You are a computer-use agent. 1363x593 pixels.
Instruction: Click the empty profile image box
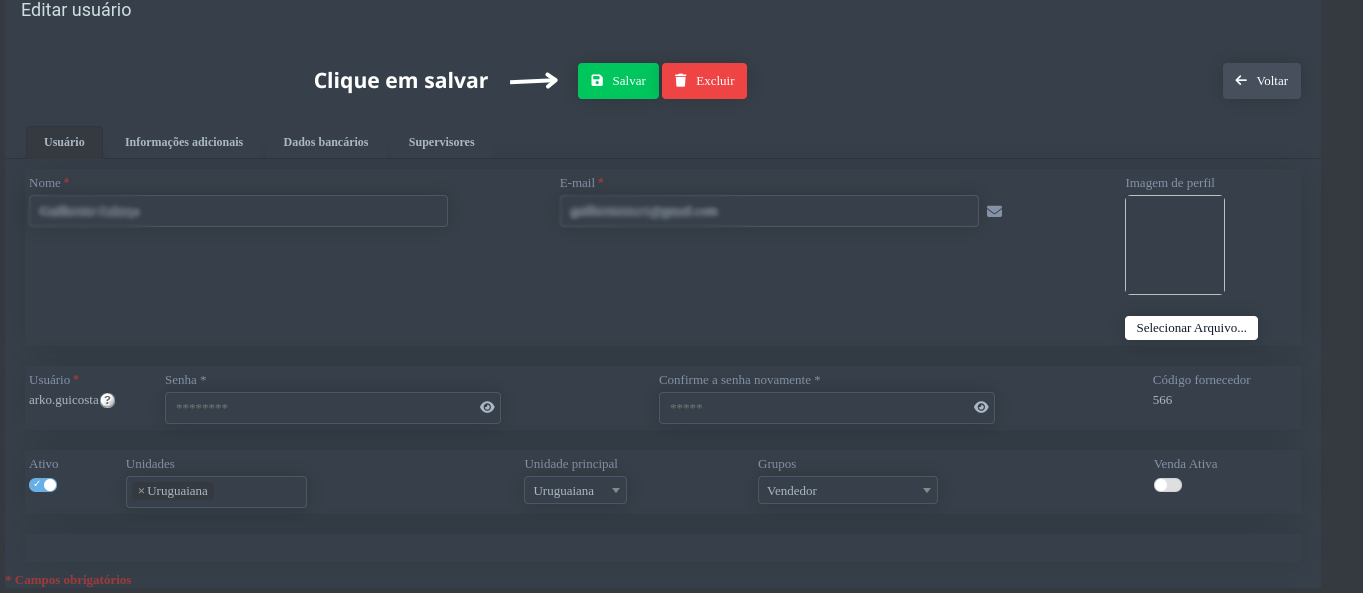tap(1174, 245)
